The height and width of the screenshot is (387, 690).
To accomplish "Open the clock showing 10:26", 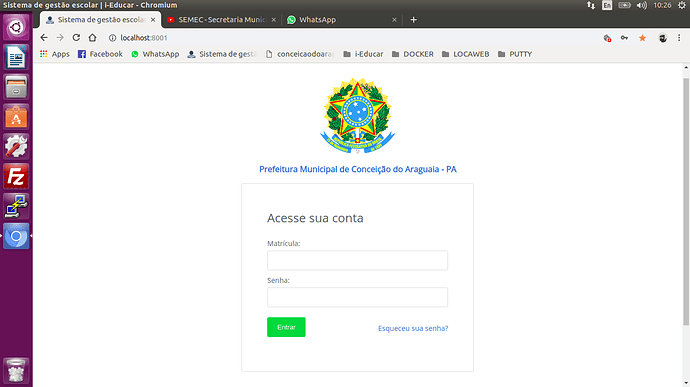I will point(662,5).
